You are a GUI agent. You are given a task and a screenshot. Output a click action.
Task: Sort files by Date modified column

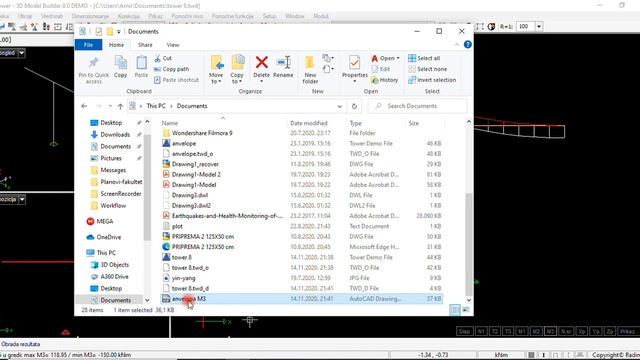pos(309,123)
